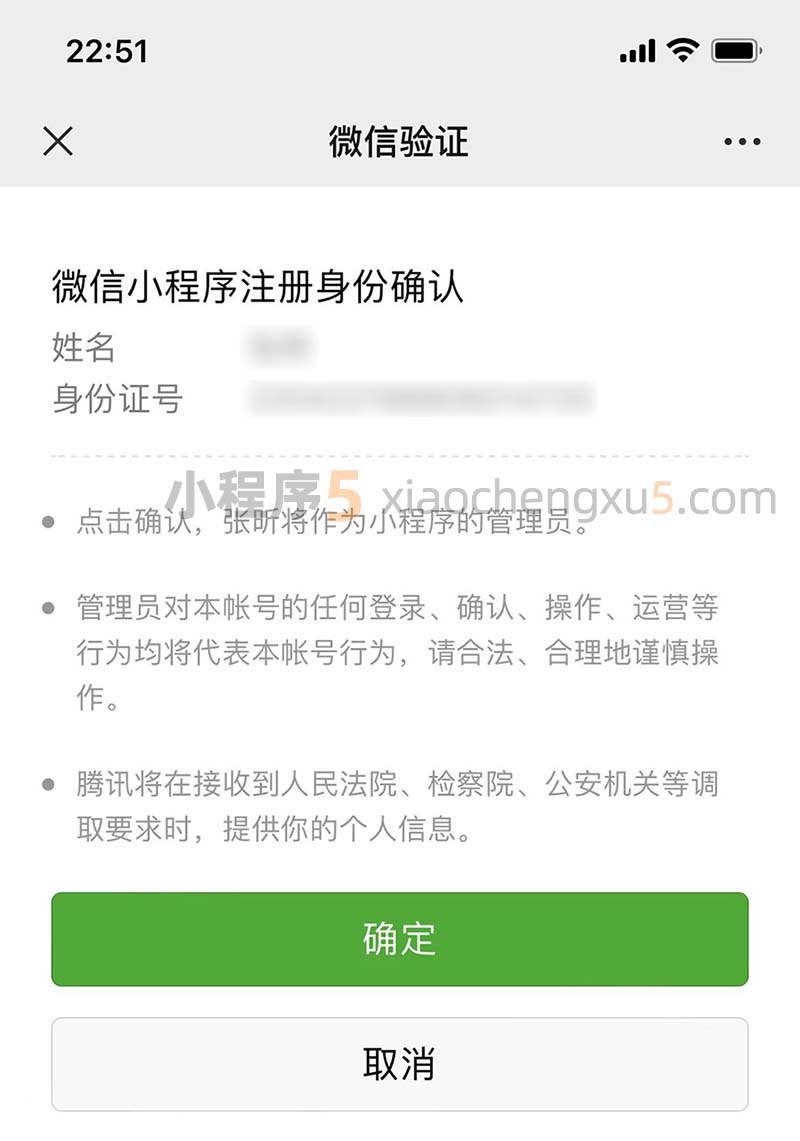The width and height of the screenshot is (800, 1141).
Task: Tap the cellular signal bars icon
Action: click(638, 52)
